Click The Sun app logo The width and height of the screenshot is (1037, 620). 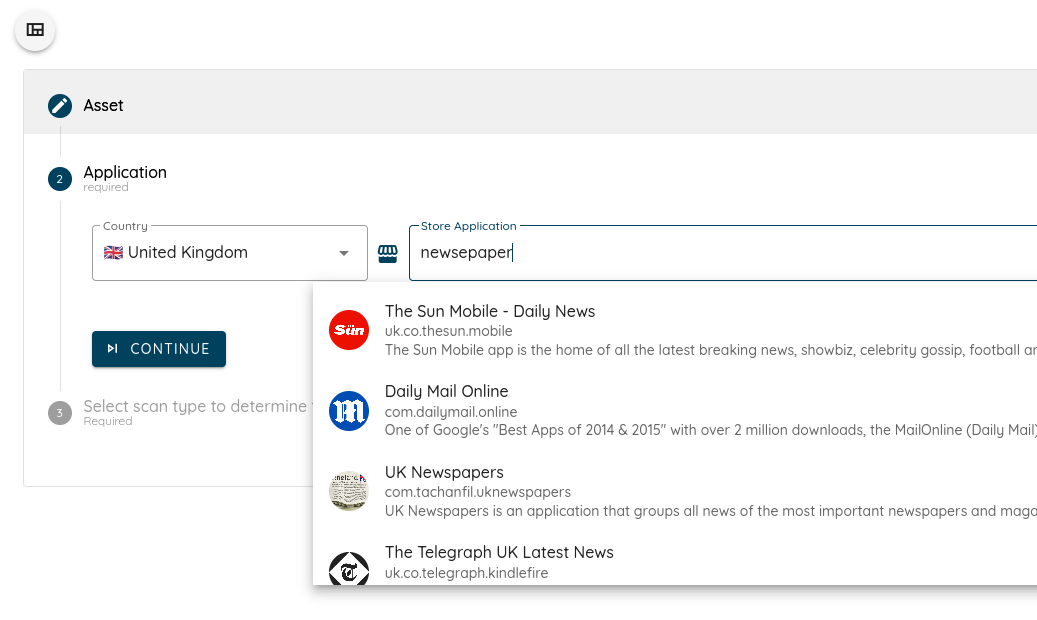[349, 330]
